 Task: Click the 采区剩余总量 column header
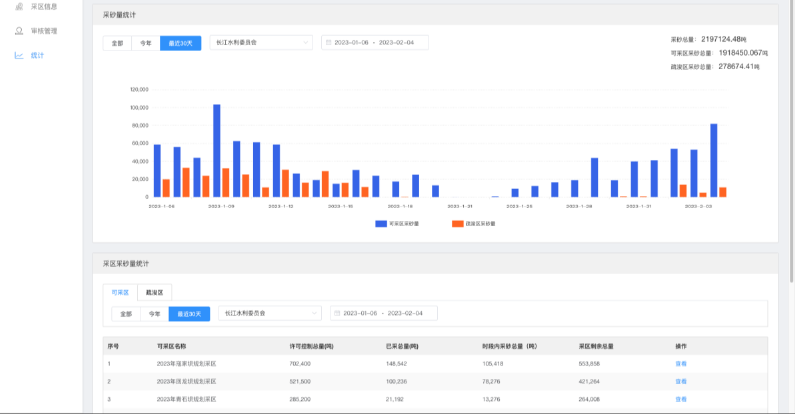(x=596, y=346)
